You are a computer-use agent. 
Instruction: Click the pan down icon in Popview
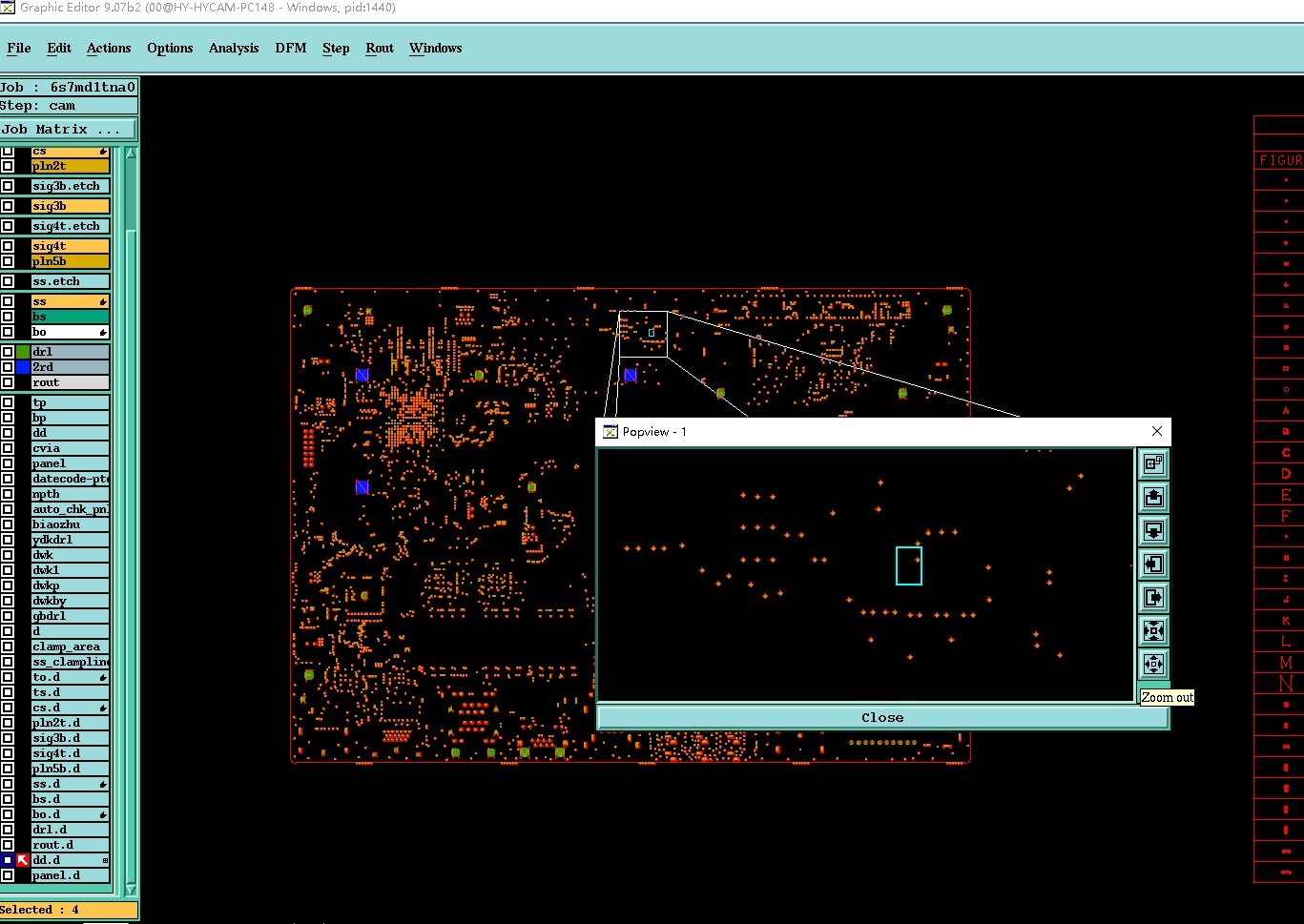pyautogui.click(x=1153, y=531)
